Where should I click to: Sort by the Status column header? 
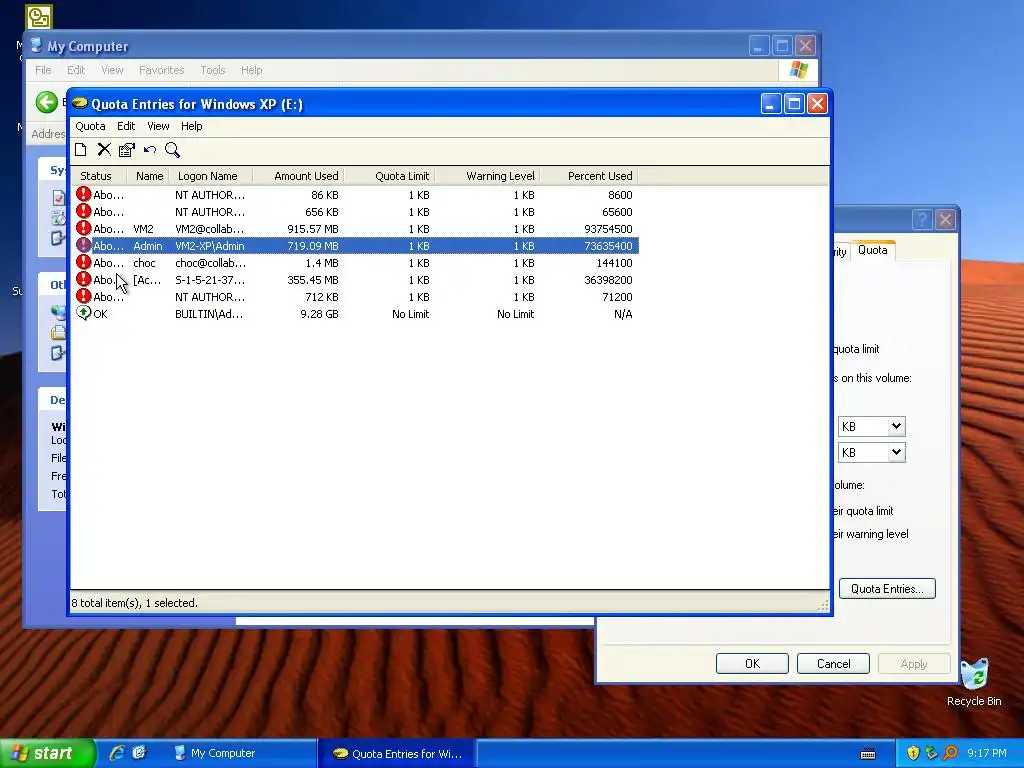(x=99, y=176)
